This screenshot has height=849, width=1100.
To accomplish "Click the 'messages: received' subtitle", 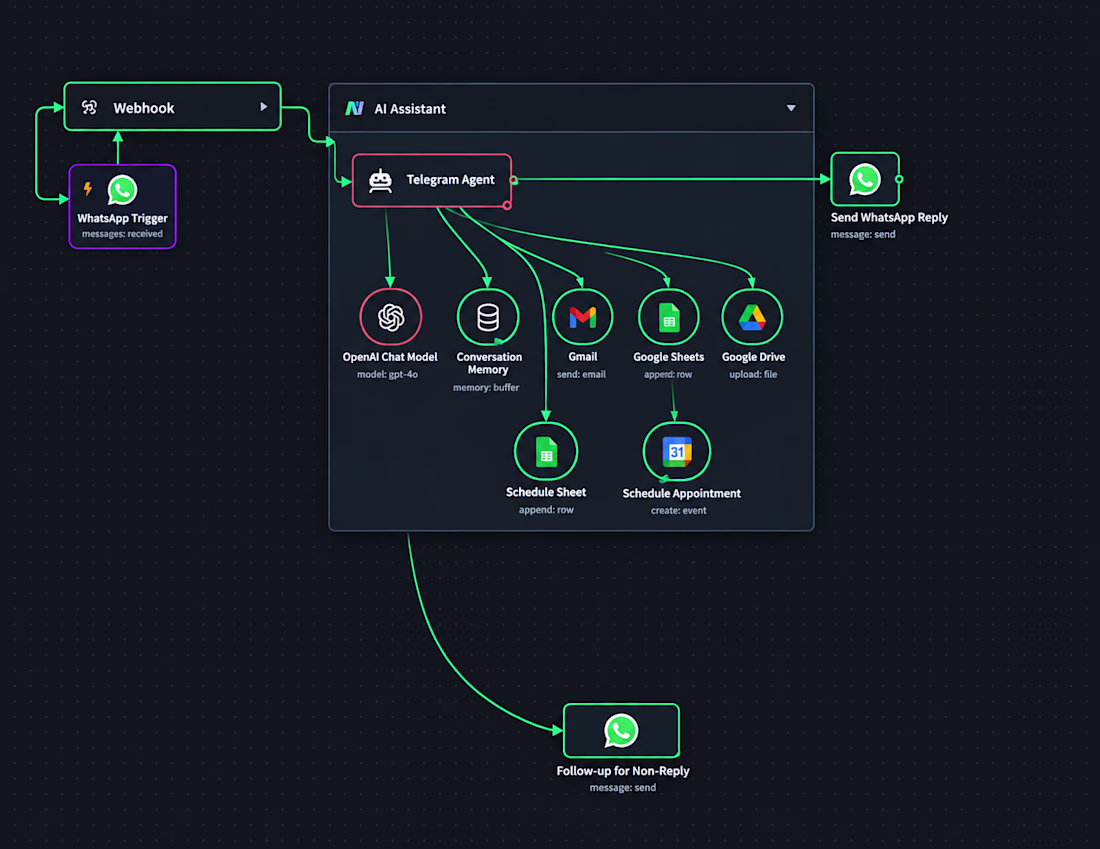I will [122, 234].
